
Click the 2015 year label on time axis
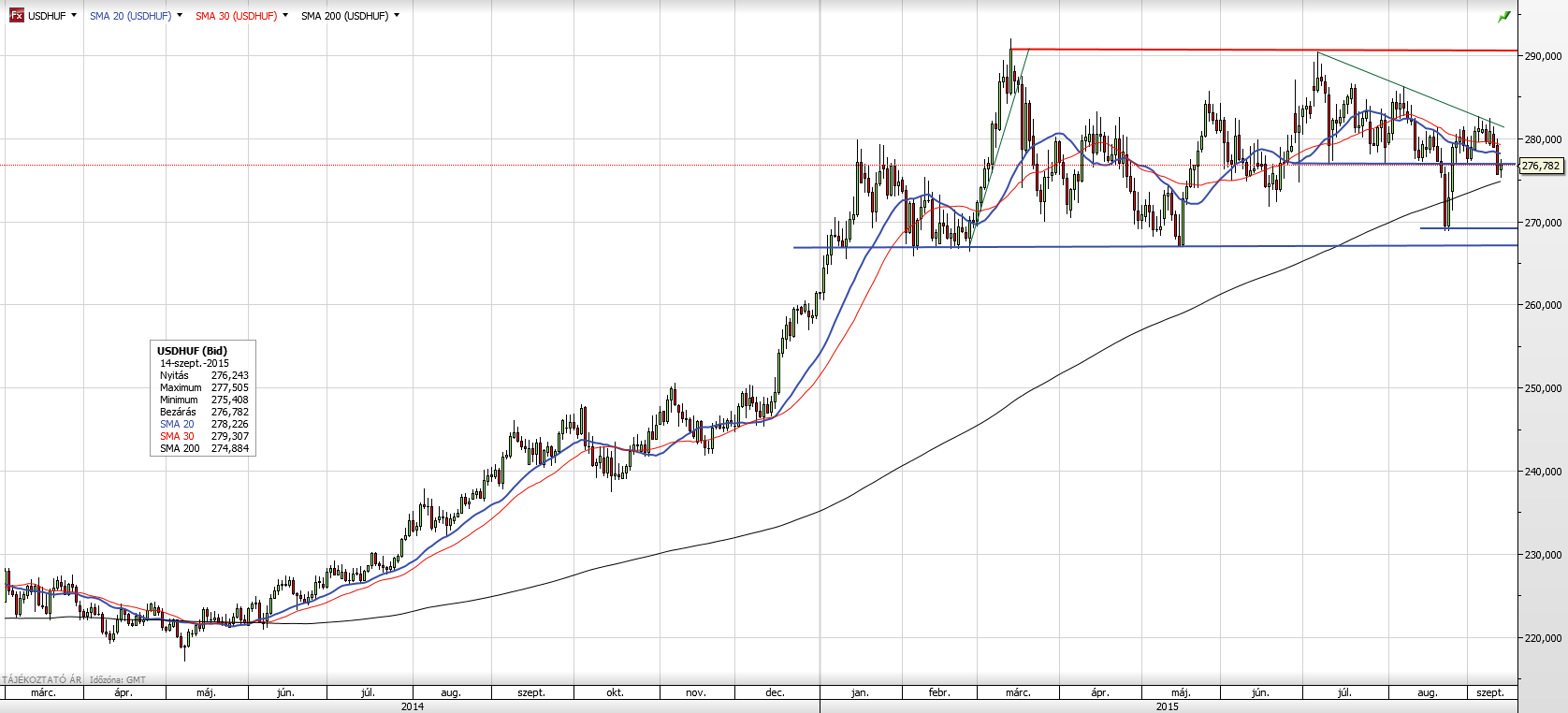coord(1167,706)
